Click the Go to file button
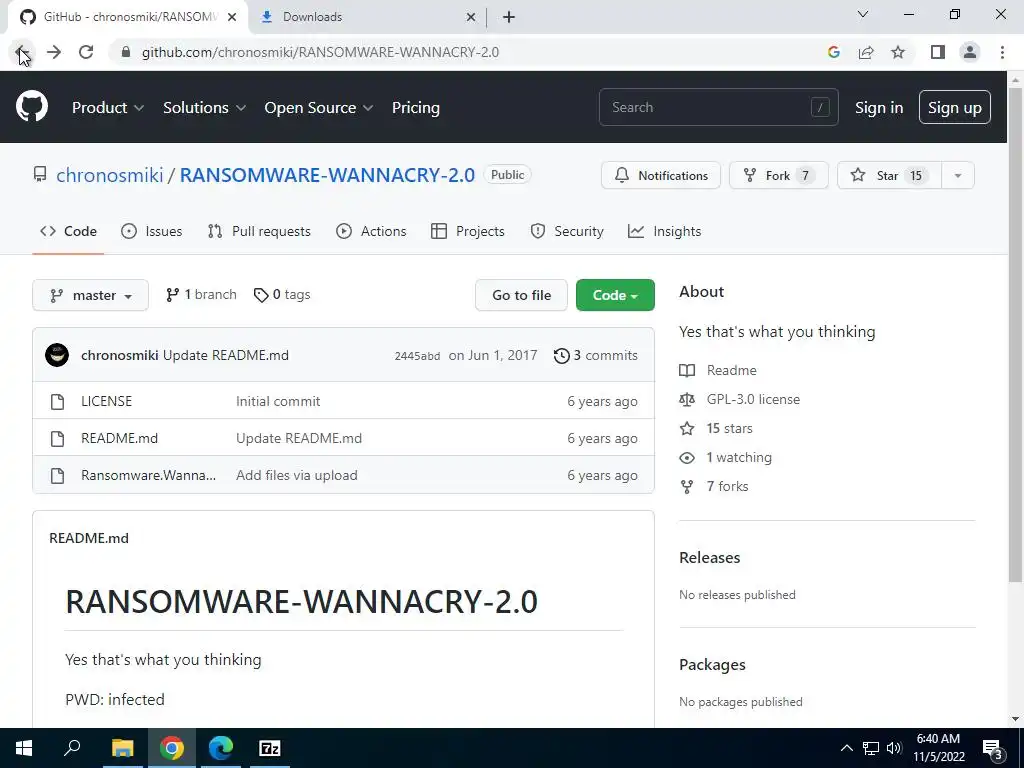This screenshot has height=768, width=1024. tap(521, 295)
